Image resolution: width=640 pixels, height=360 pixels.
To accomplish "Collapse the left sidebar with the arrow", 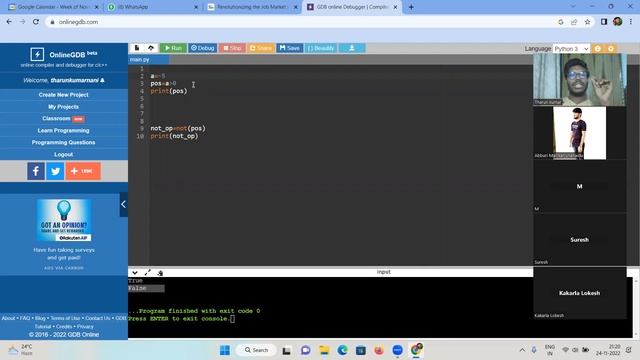I will (x=124, y=204).
